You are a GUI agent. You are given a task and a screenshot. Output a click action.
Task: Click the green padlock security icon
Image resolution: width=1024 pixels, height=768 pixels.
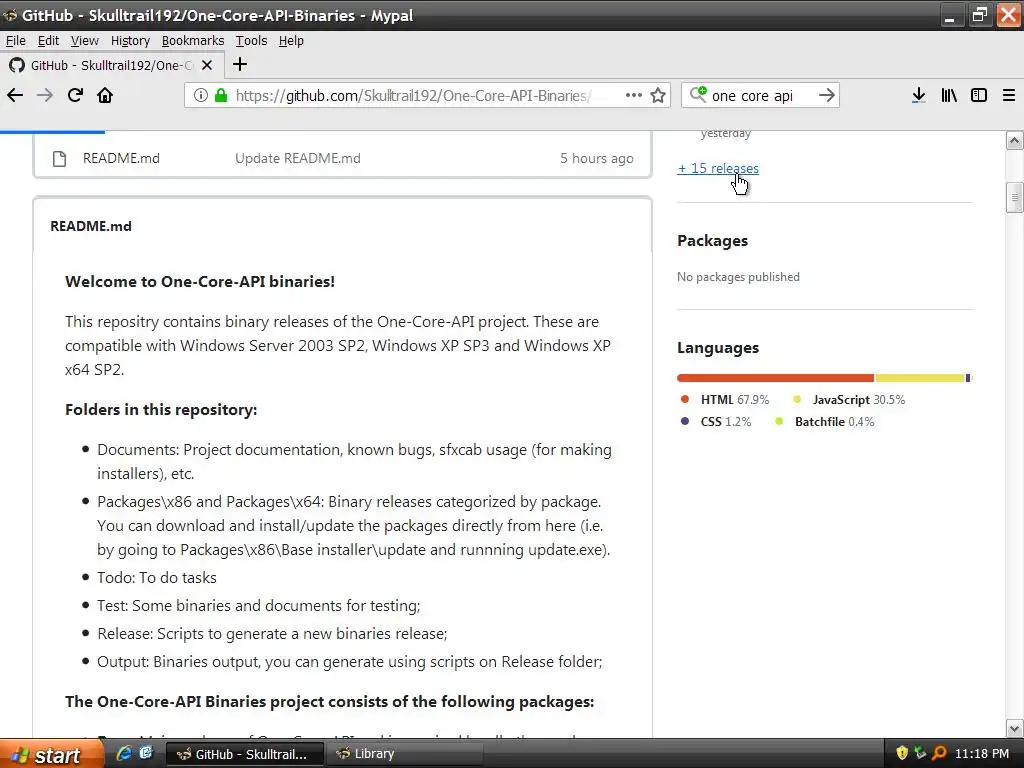coord(221,95)
